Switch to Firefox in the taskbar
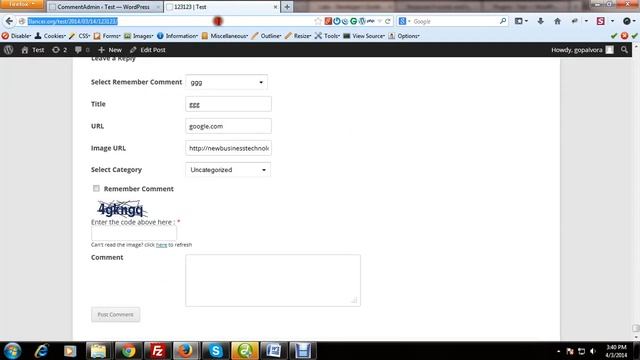This screenshot has height=360, width=640. (x=186, y=351)
